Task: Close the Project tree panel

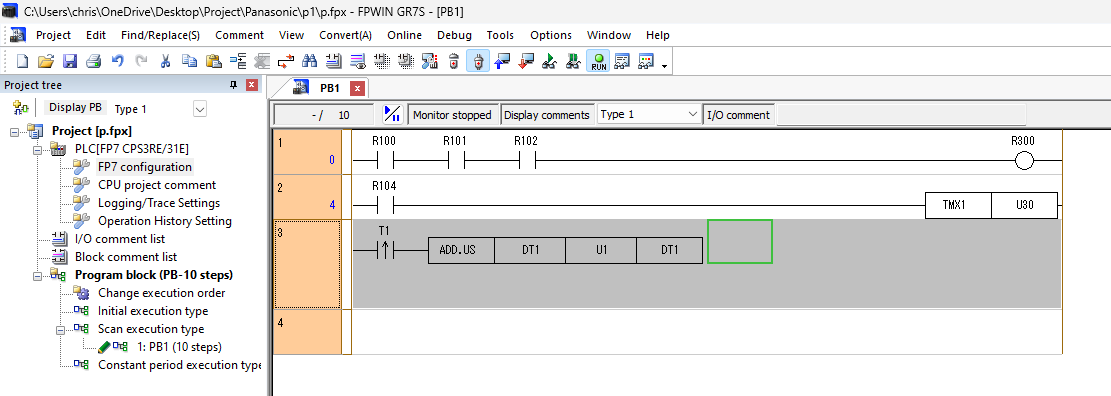Action: 252,85
